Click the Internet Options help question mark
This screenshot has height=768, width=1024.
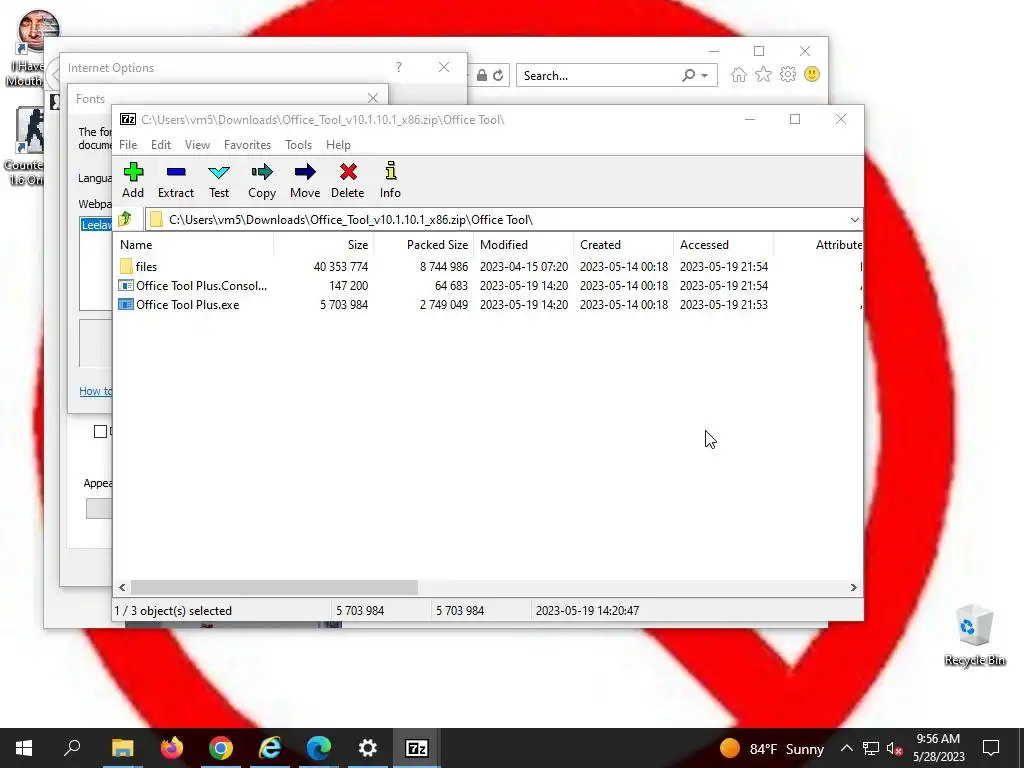pos(398,67)
